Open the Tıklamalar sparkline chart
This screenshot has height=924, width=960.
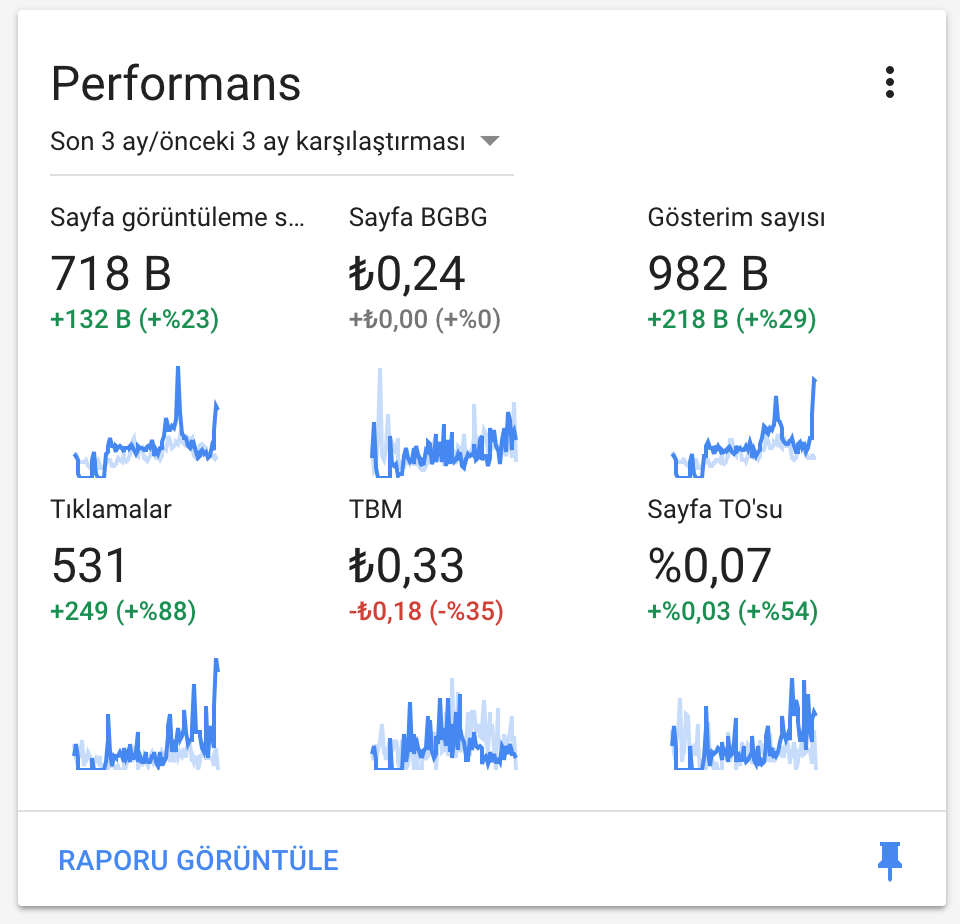pos(146,713)
